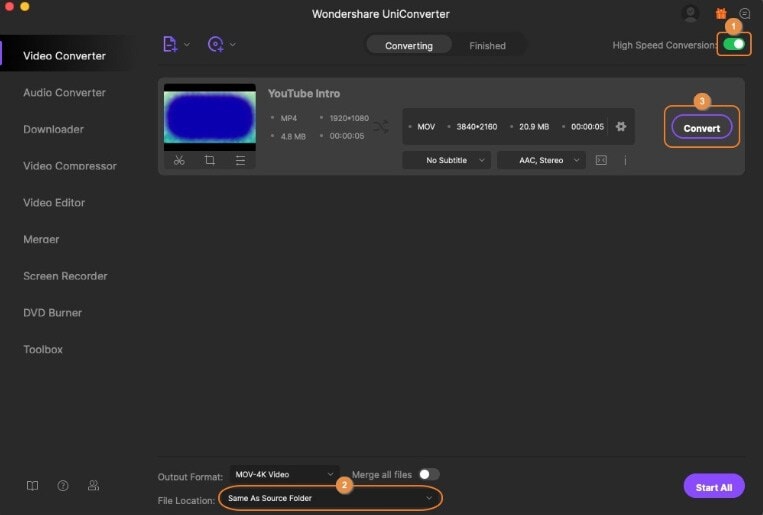Click the orange gift icon
763x515 pixels.
721,14
